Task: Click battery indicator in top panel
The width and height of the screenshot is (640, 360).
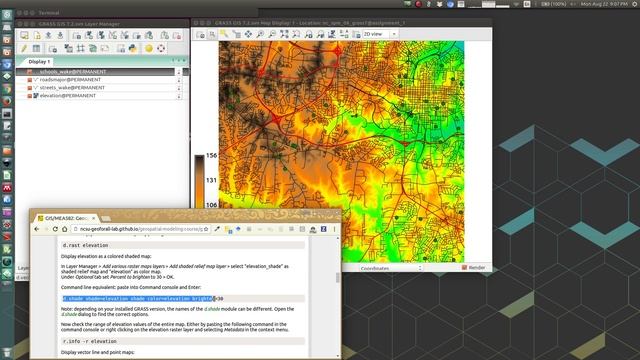Action: [553, 4]
